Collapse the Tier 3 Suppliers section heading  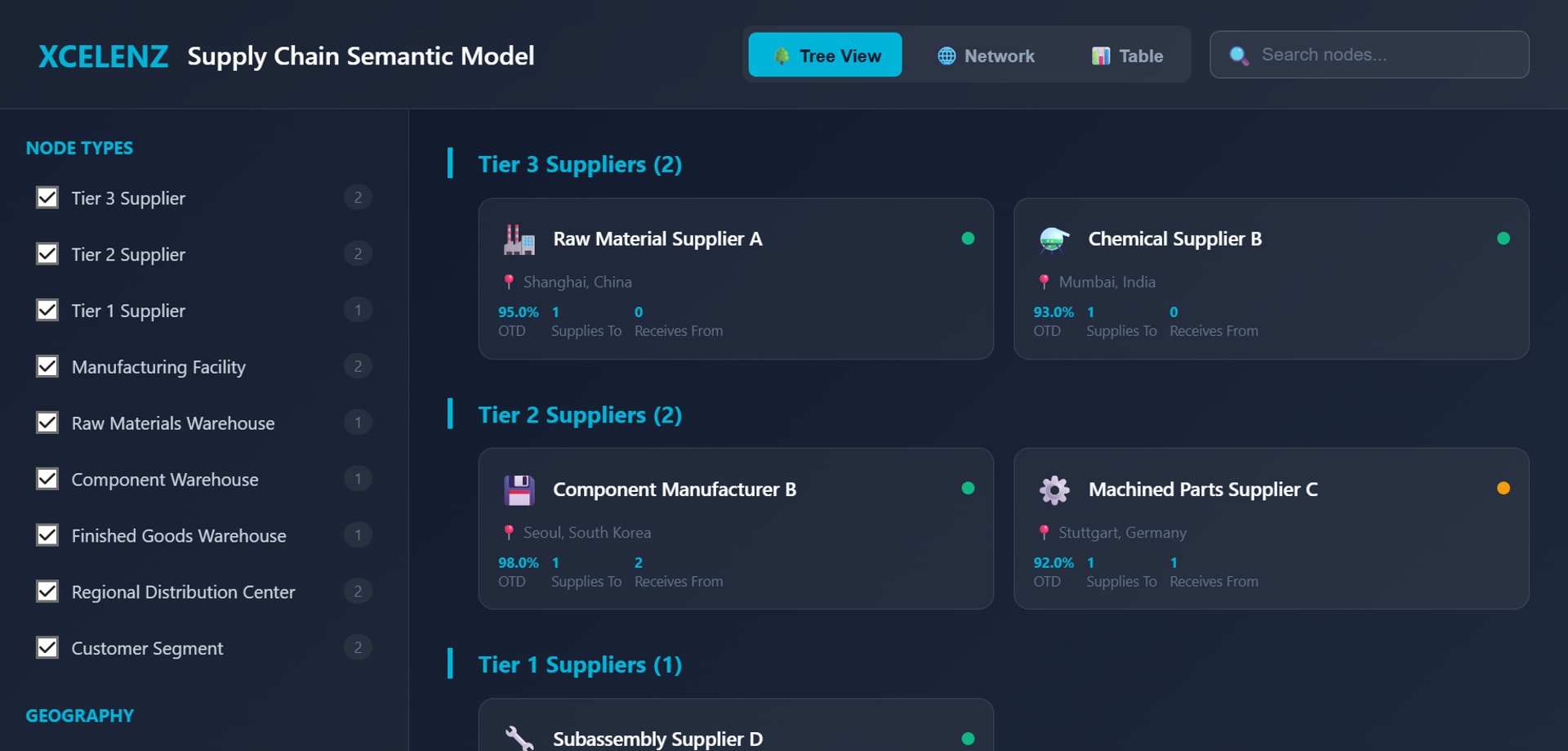point(579,164)
